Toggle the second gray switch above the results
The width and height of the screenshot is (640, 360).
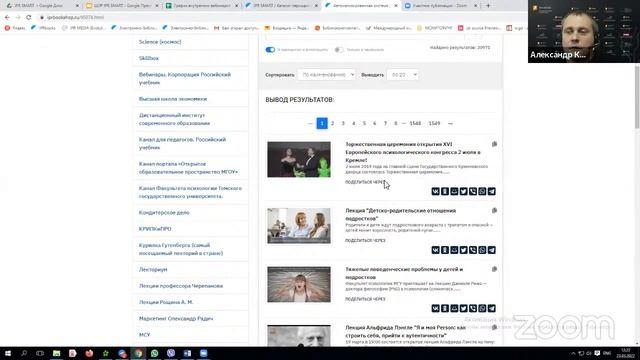click(x=339, y=50)
